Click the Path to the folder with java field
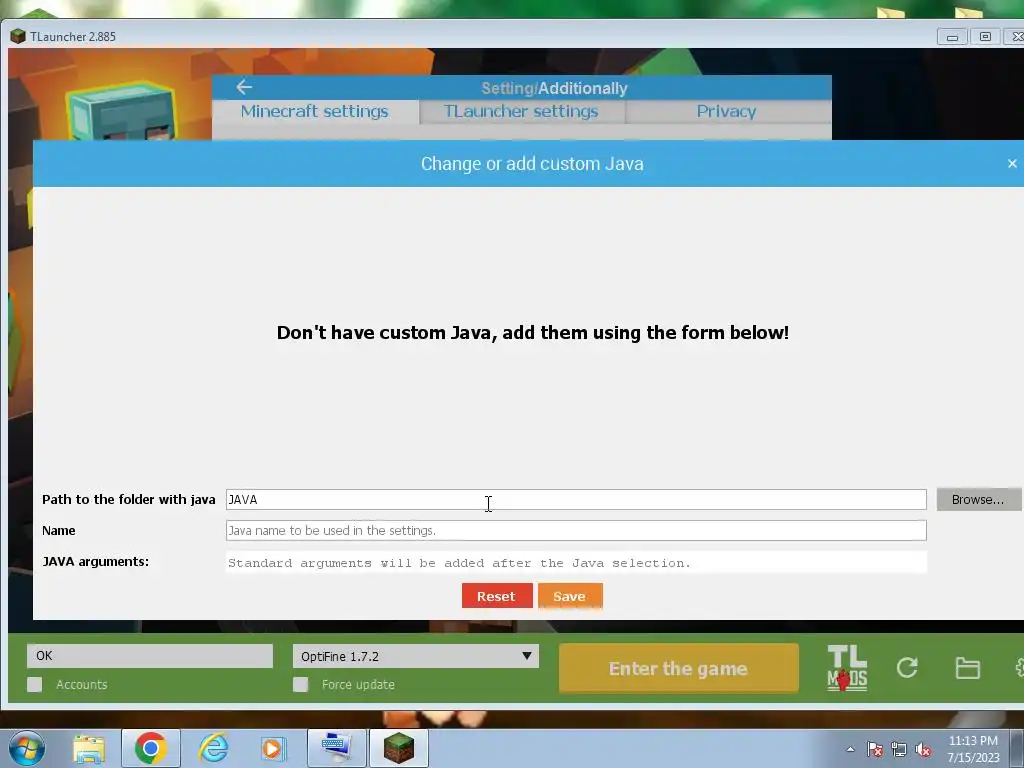The height and width of the screenshot is (768, 1024). click(x=576, y=500)
